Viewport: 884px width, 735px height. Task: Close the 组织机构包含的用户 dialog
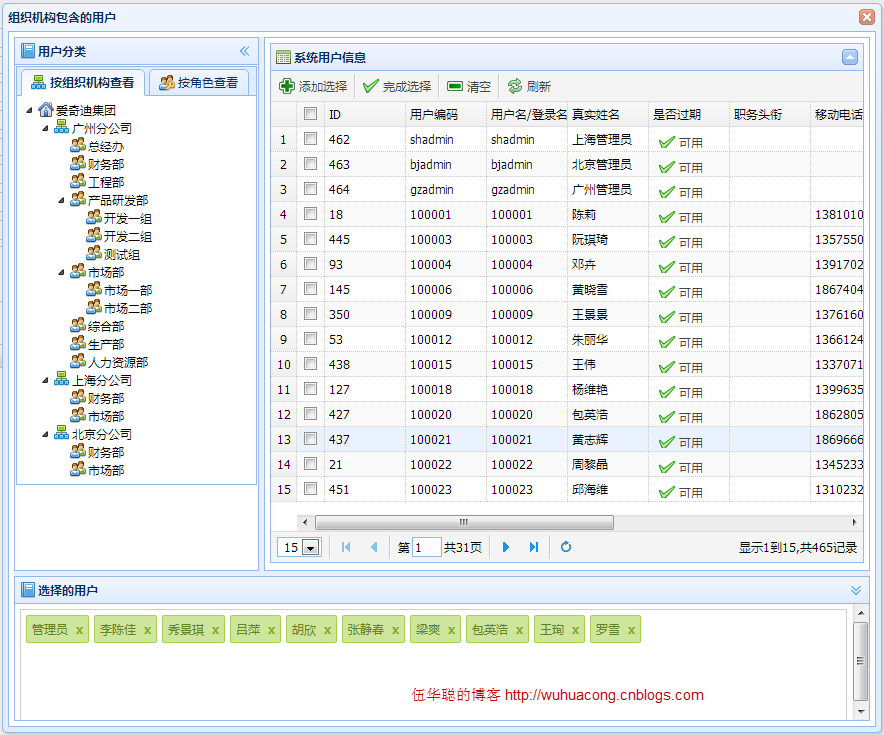(867, 17)
